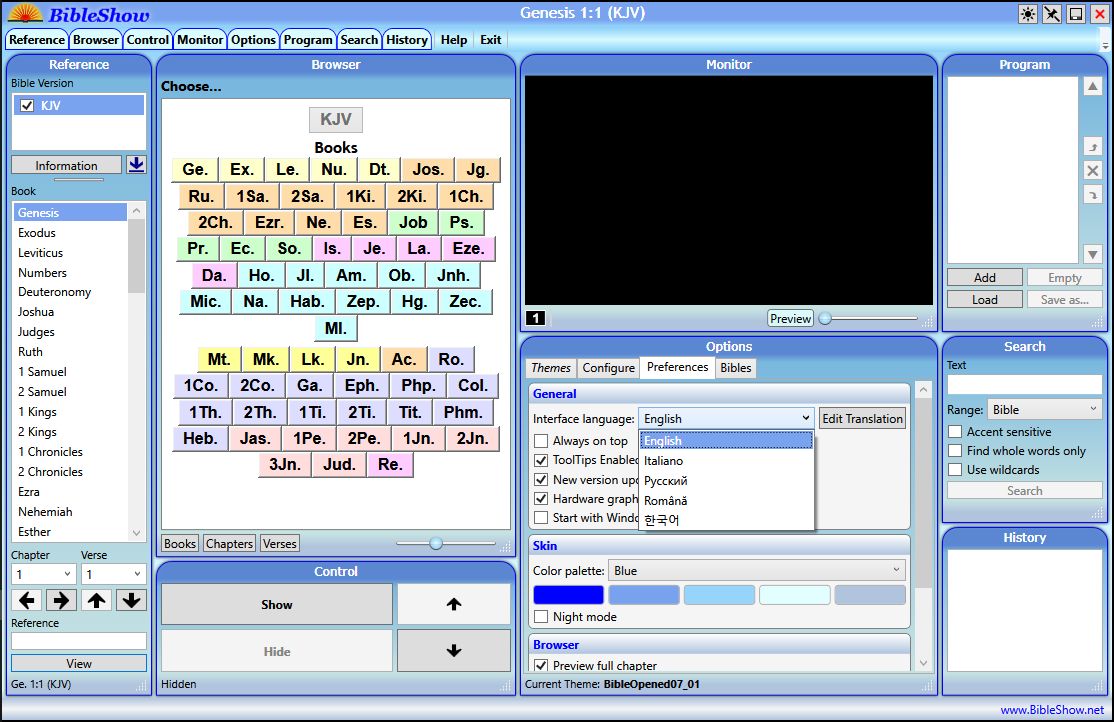Screen dimensions: 1114x722
Task: Open the Color palette dropdown
Action: pyautogui.click(x=757, y=571)
